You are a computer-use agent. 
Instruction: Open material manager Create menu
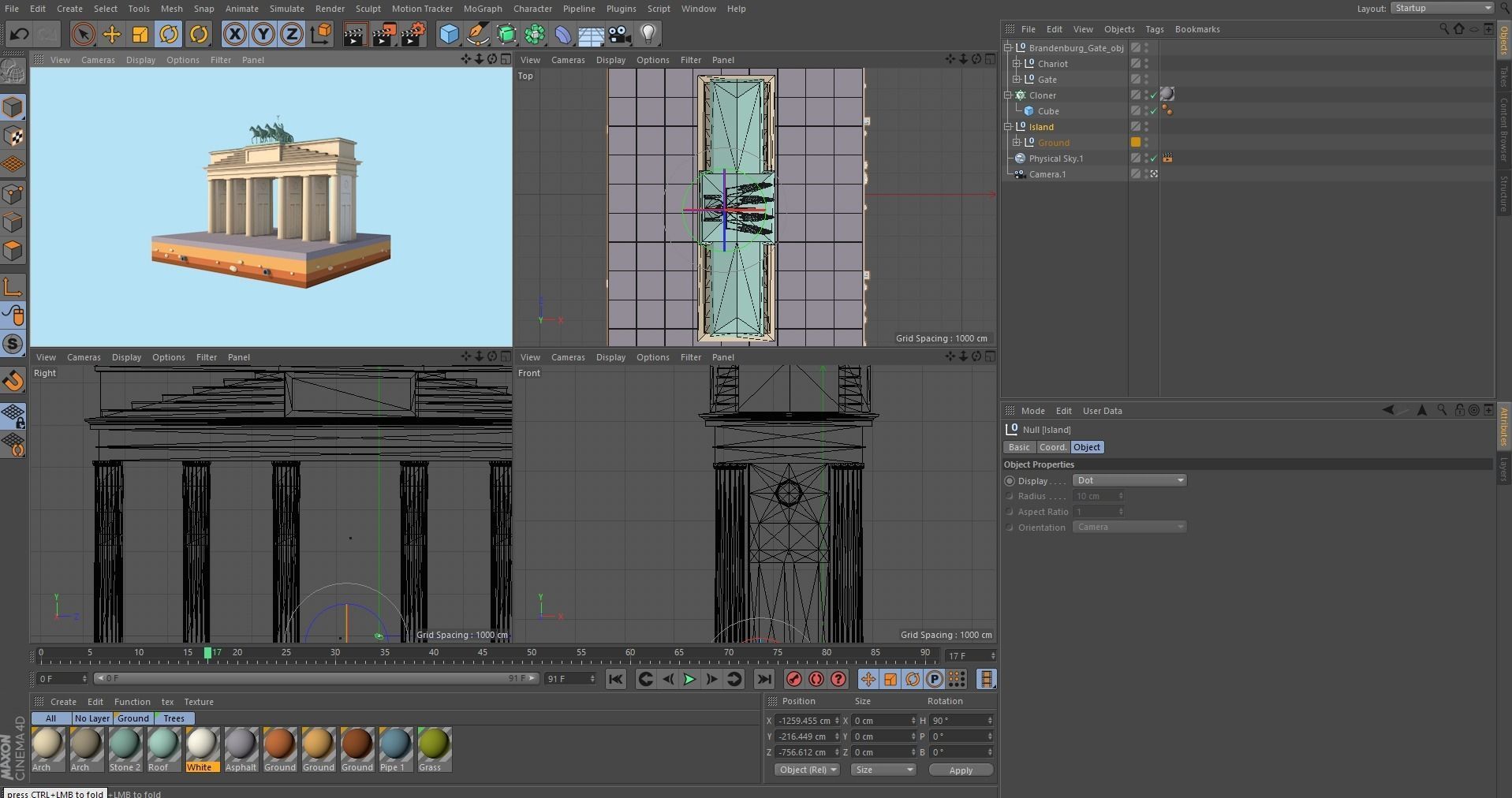coord(63,702)
